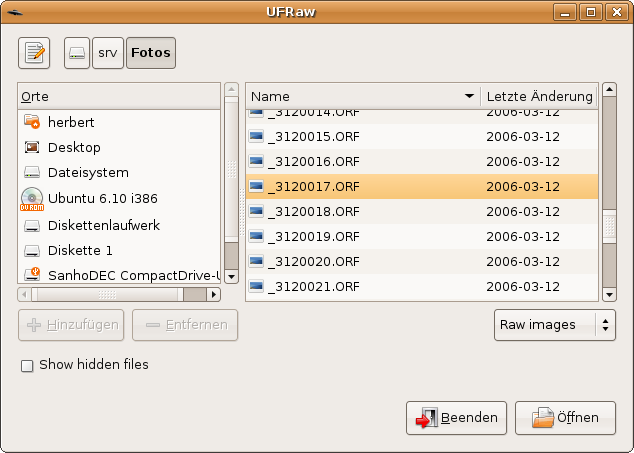Select the herbert home folder icon
The width and height of the screenshot is (634, 453).
pyautogui.click(x=32, y=122)
